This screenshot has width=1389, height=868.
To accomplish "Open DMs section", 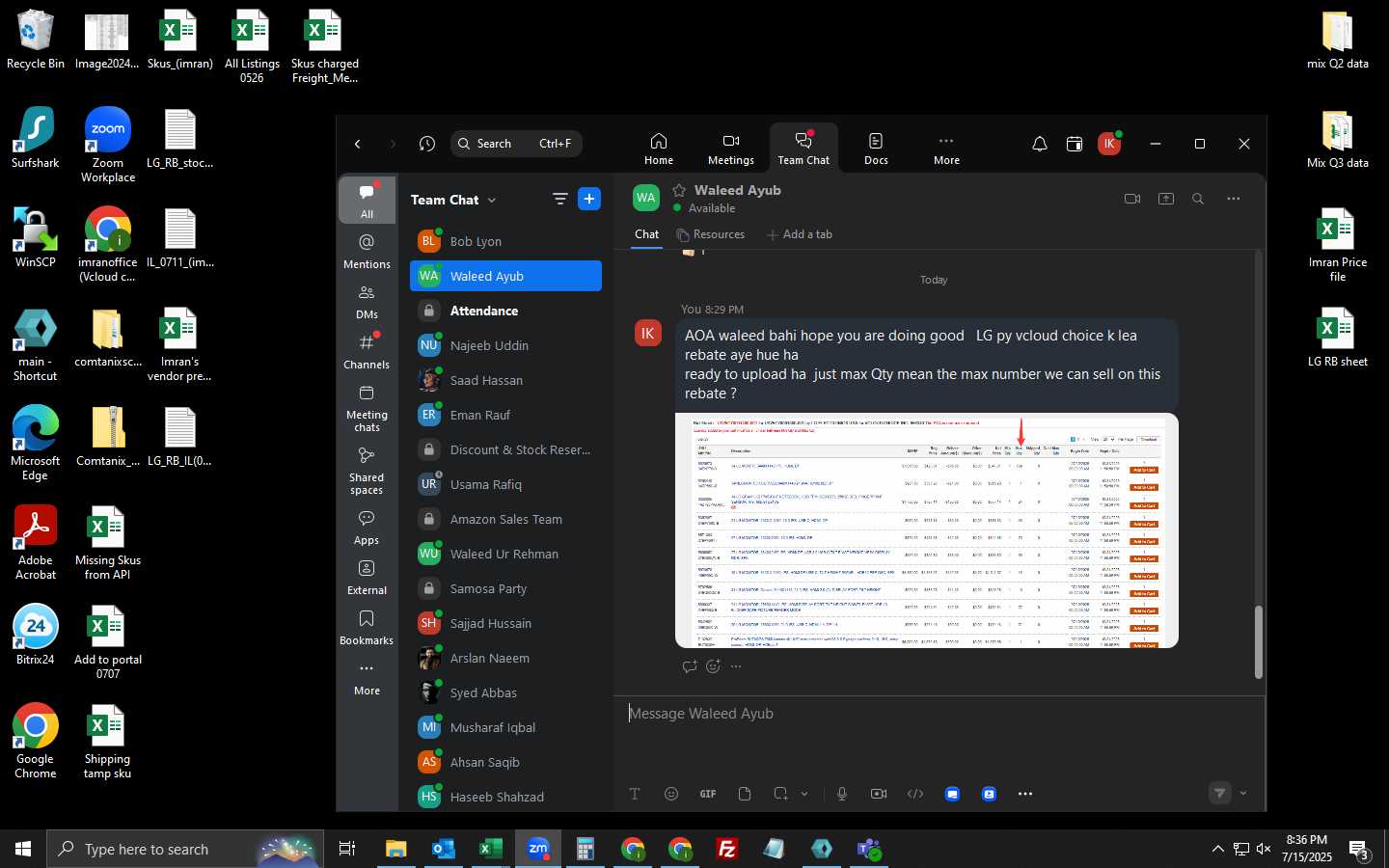I will click(367, 301).
